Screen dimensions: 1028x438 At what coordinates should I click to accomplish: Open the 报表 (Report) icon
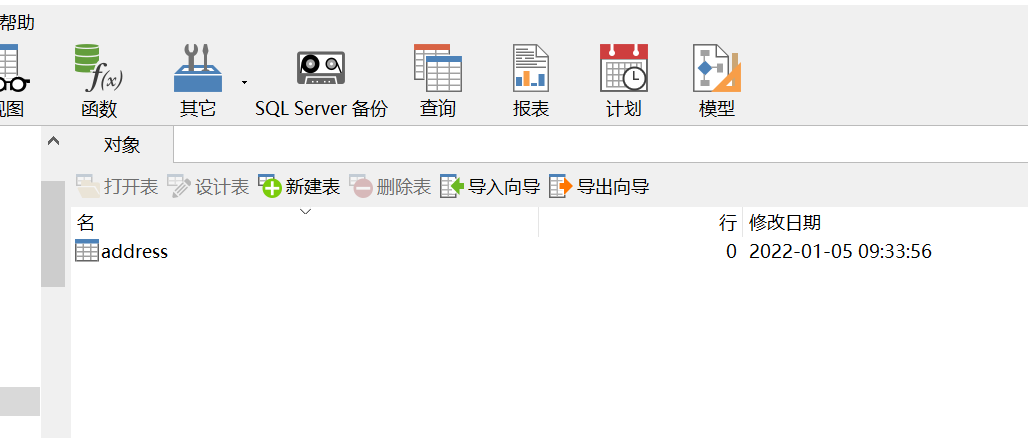[x=530, y=81]
